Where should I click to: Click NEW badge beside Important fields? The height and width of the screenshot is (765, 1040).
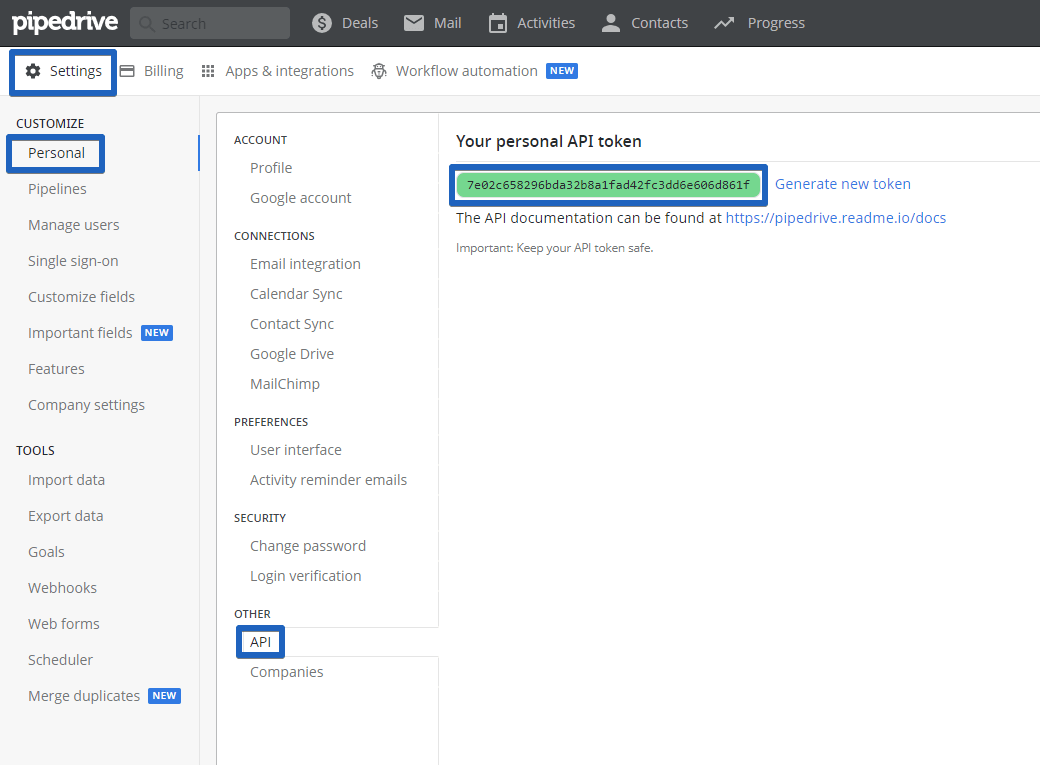point(157,333)
